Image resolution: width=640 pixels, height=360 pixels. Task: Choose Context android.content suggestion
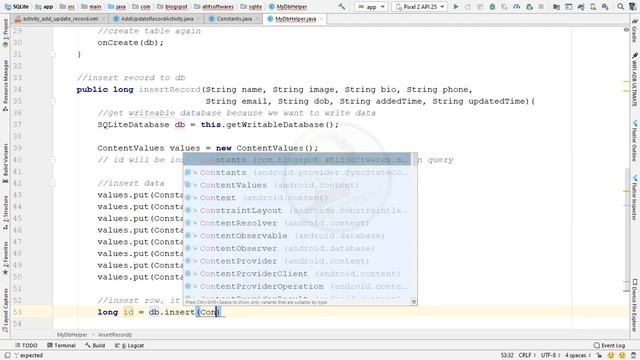click(298, 198)
